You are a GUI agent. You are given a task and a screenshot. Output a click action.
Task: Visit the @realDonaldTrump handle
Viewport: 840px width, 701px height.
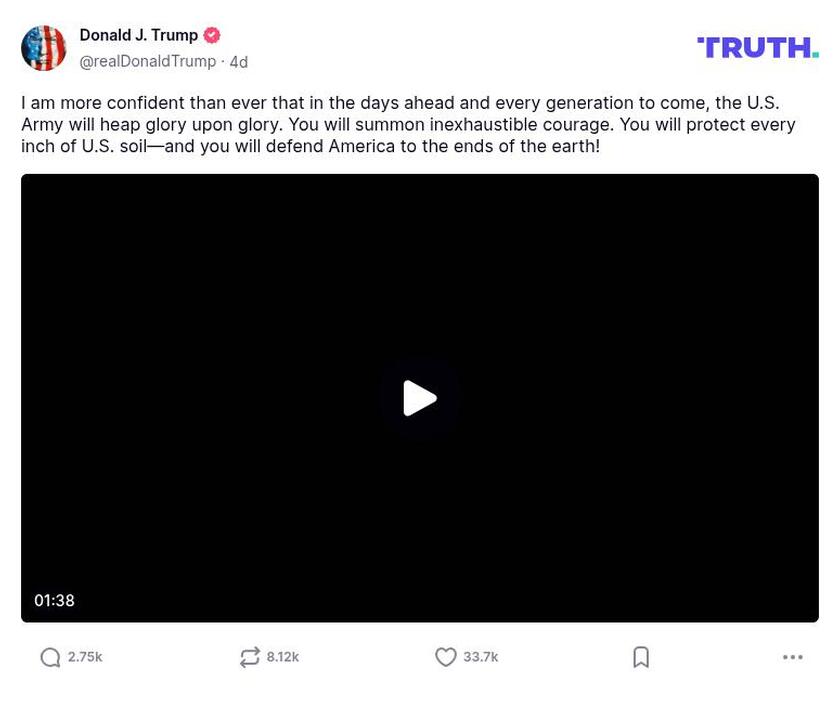[x=147, y=60]
